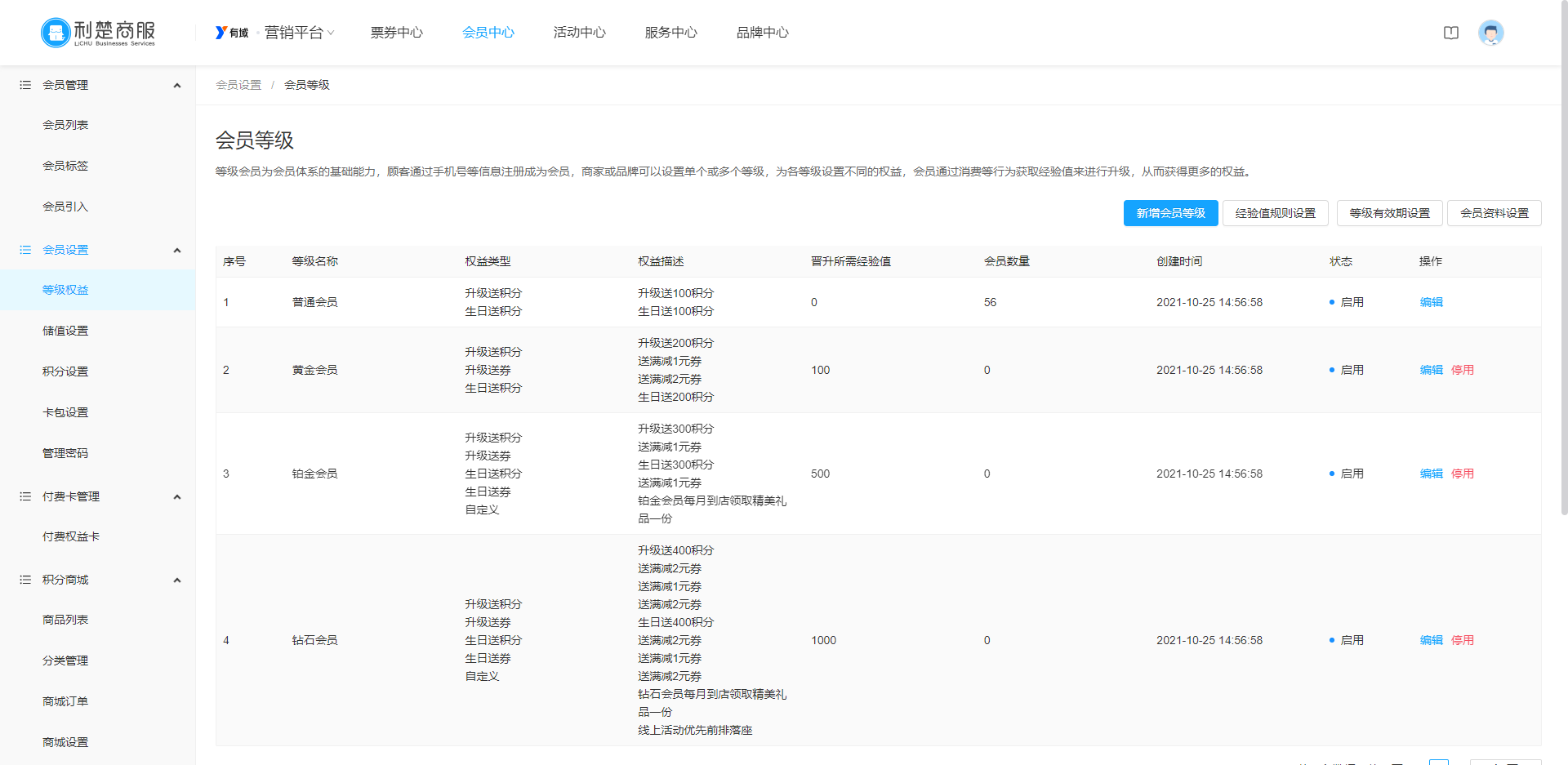
Task: Switch to the 服务中心 tab
Action: [671, 33]
